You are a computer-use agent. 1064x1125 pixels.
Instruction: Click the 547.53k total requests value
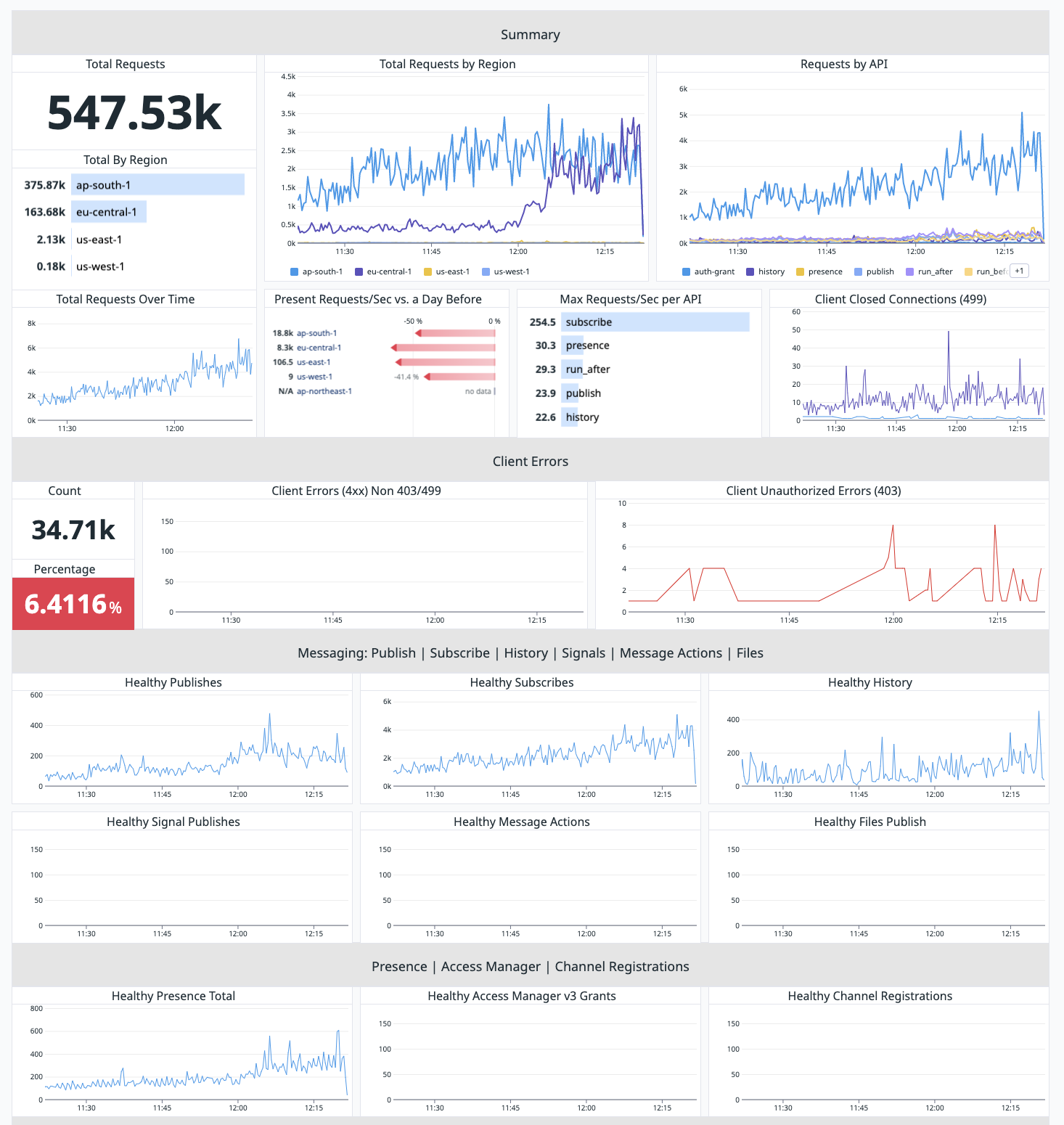[134, 113]
